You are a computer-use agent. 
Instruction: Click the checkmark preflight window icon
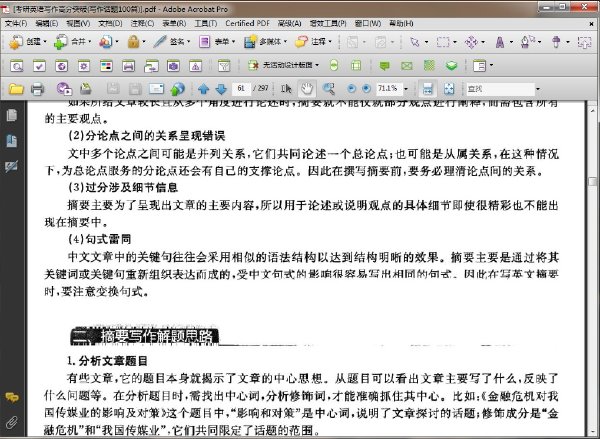coord(39,66)
